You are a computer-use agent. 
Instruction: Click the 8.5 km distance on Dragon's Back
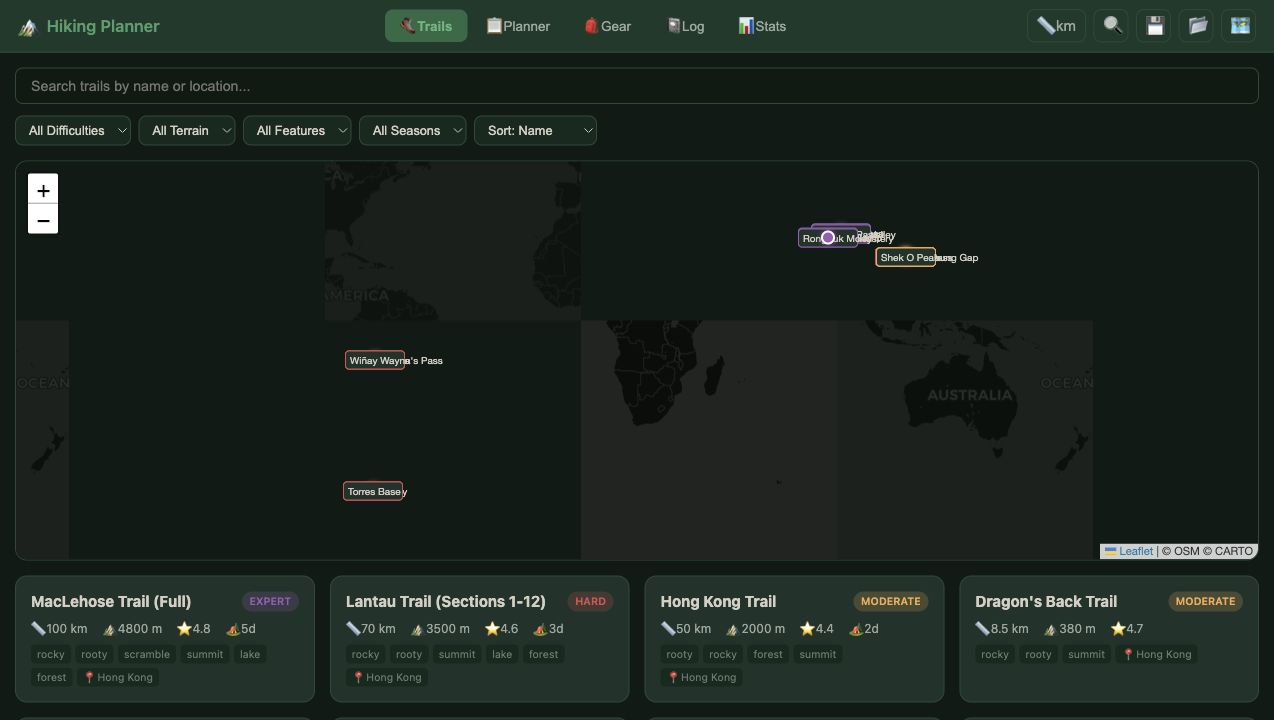click(x=1002, y=629)
